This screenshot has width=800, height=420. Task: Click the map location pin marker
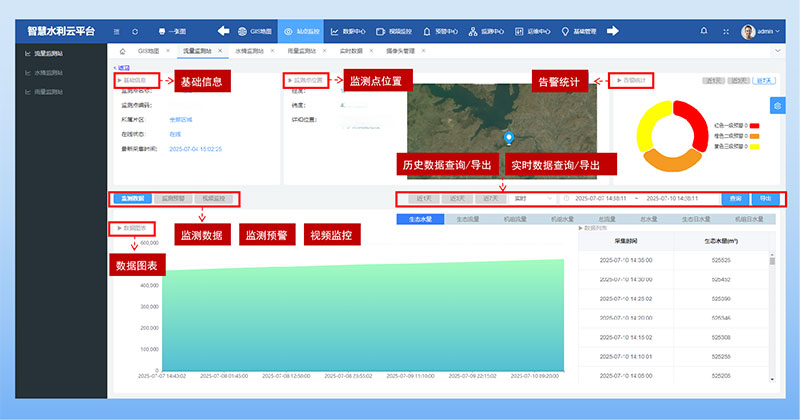pos(509,138)
